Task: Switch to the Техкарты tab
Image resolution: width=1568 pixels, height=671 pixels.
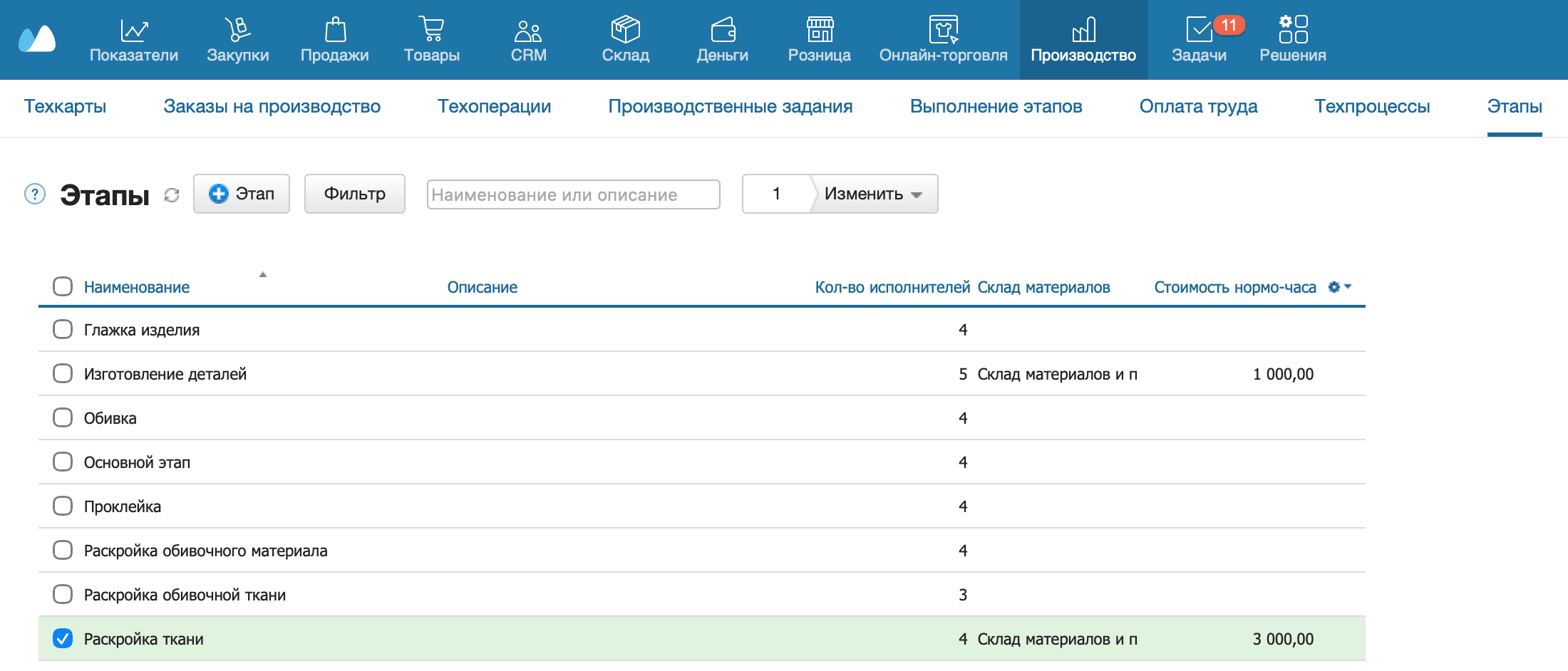Action: click(x=65, y=107)
